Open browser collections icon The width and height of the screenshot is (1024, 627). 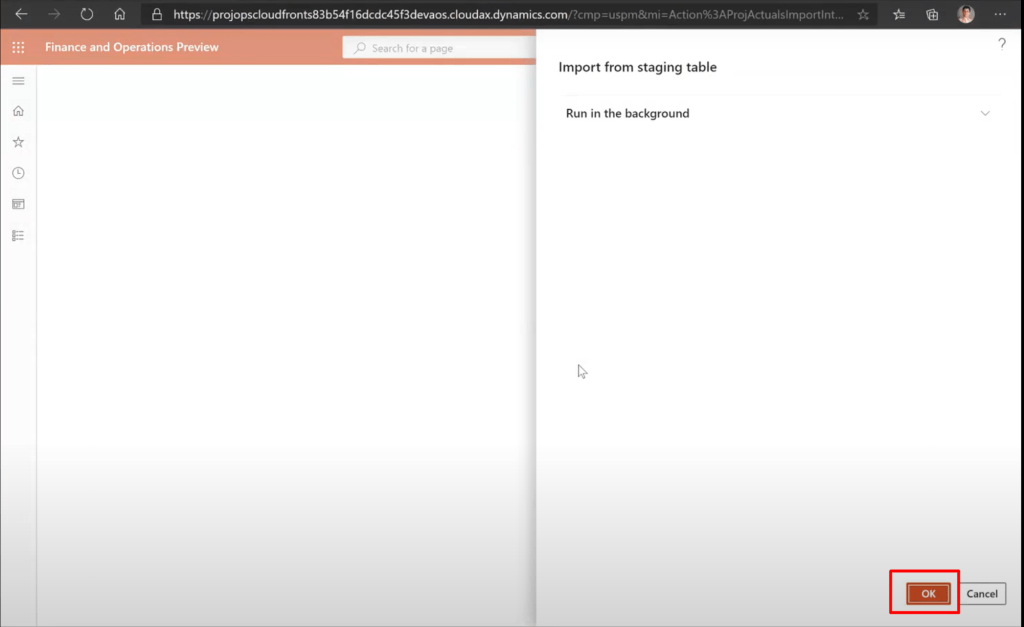[932, 15]
